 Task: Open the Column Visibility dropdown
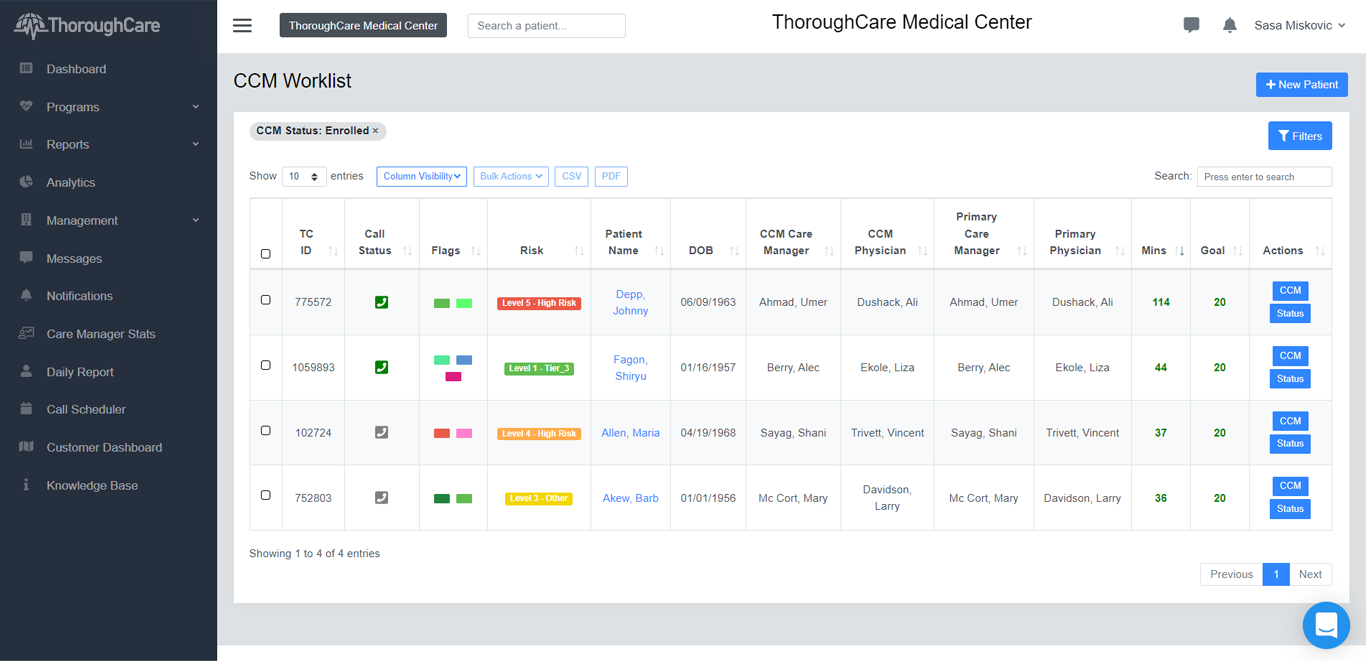click(x=421, y=176)
